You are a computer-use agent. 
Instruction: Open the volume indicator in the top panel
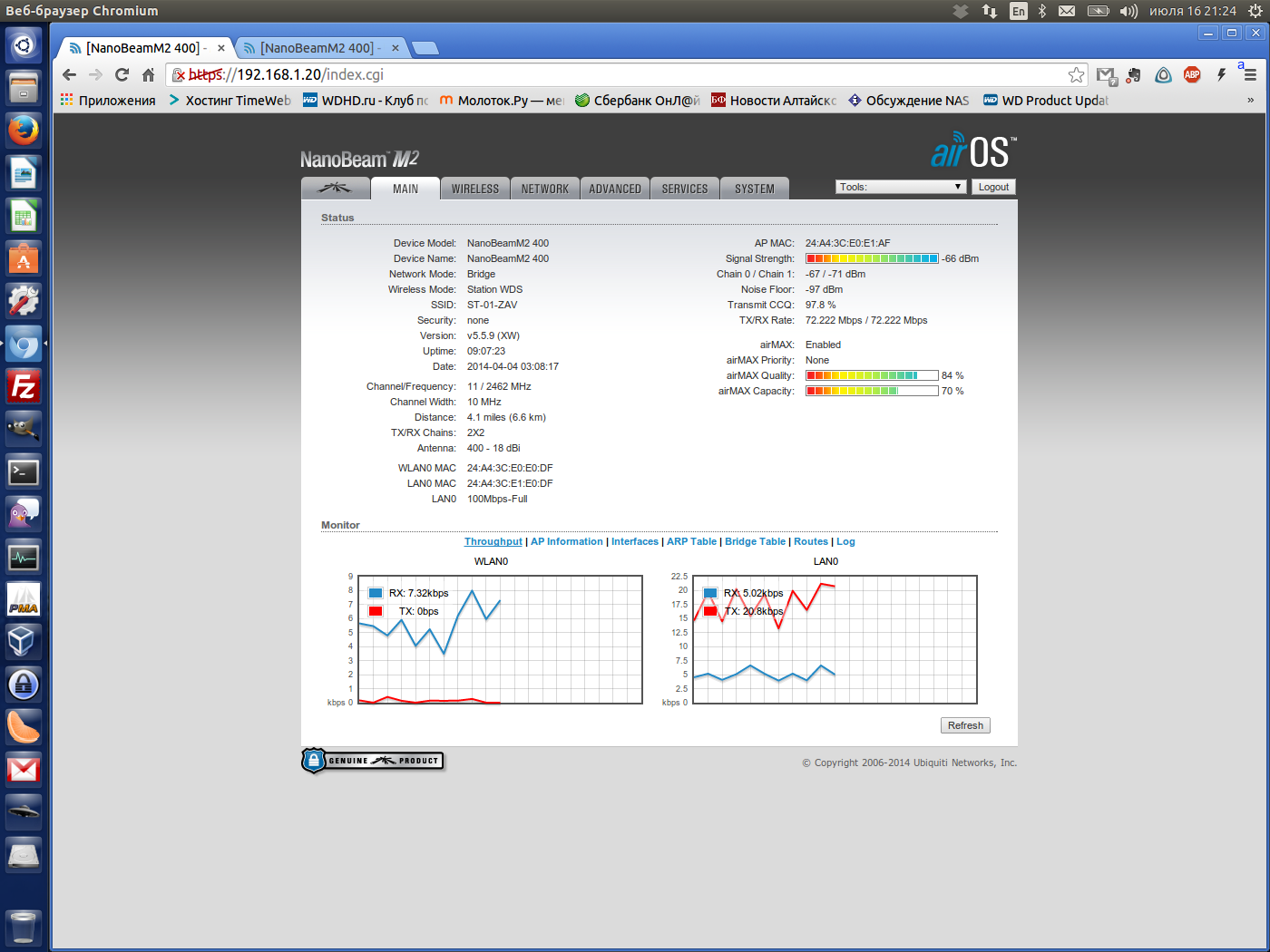pyautogui.click(x=1128, y=11)
